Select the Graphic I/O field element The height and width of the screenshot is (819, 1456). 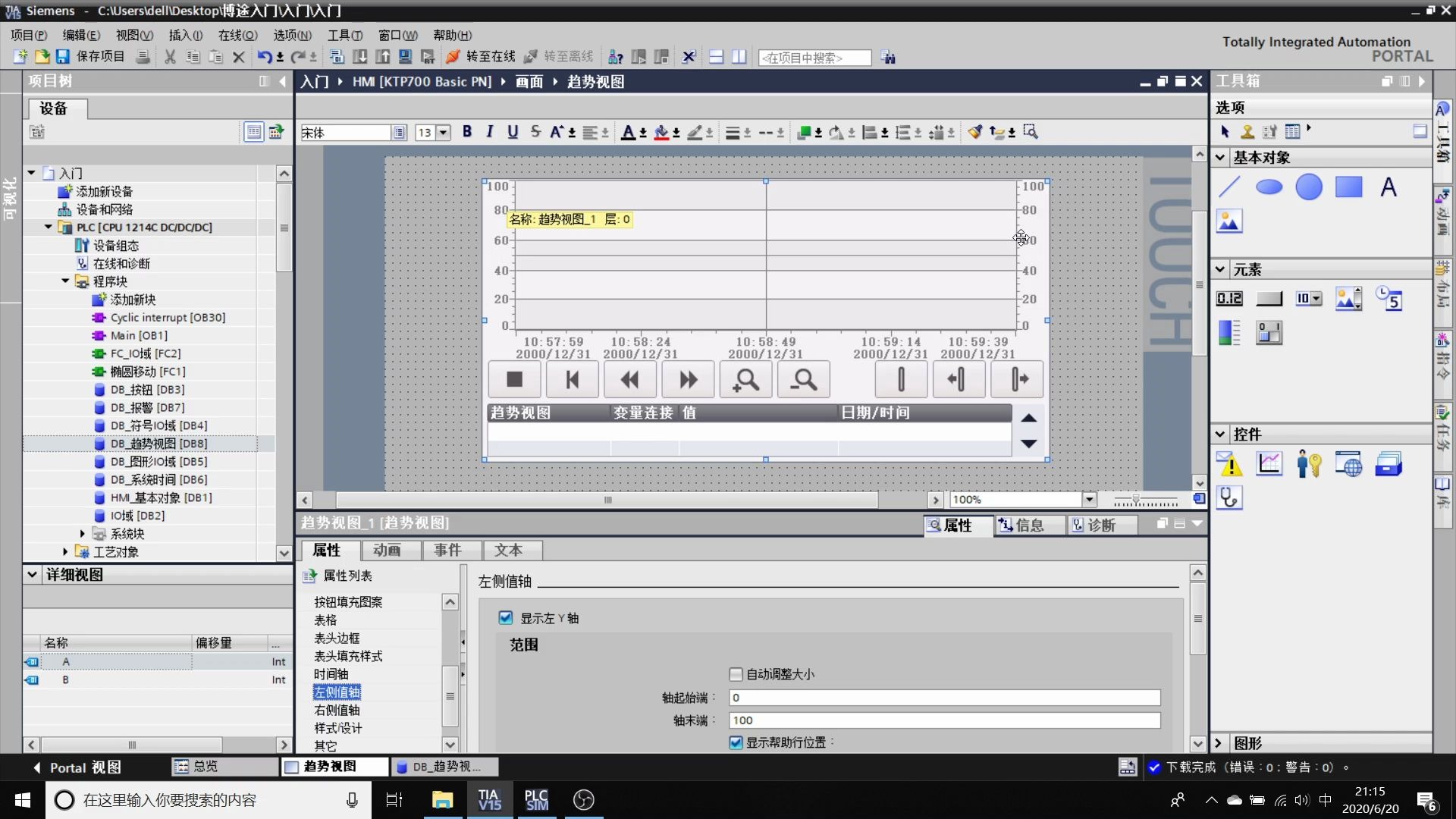tap(1348, 299)
